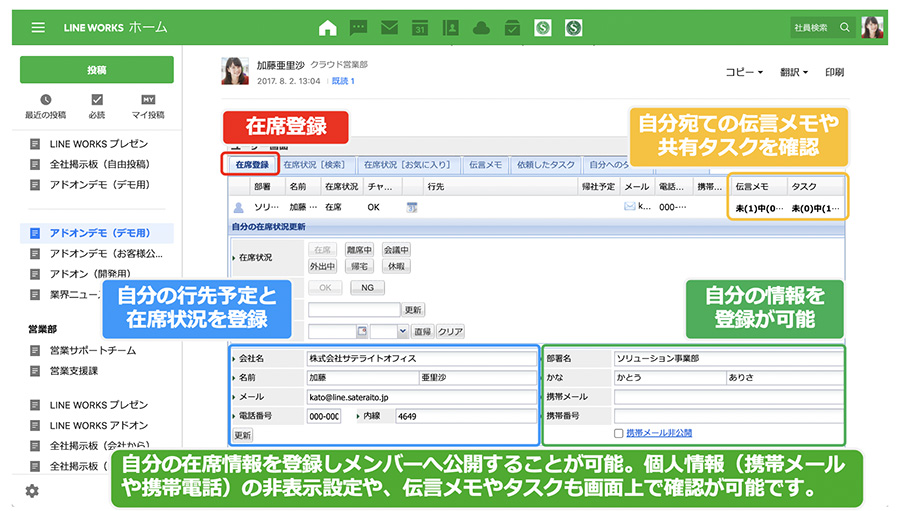This screenshot has height=511, width=900.
Task: Click the employee search magnifier icon
Action: [x=844, y=28]
